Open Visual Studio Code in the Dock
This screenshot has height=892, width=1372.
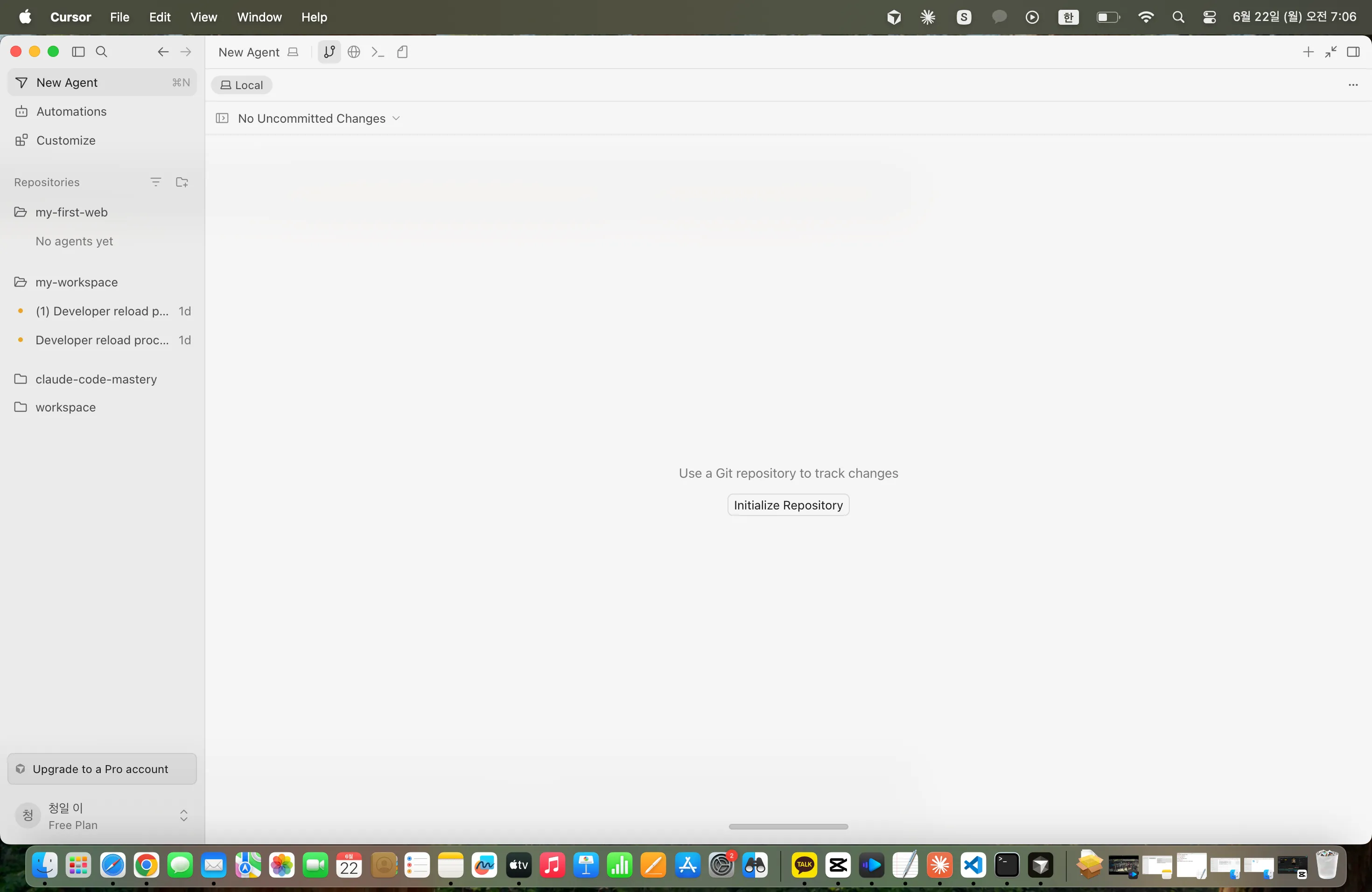click(x=973, y=865)
